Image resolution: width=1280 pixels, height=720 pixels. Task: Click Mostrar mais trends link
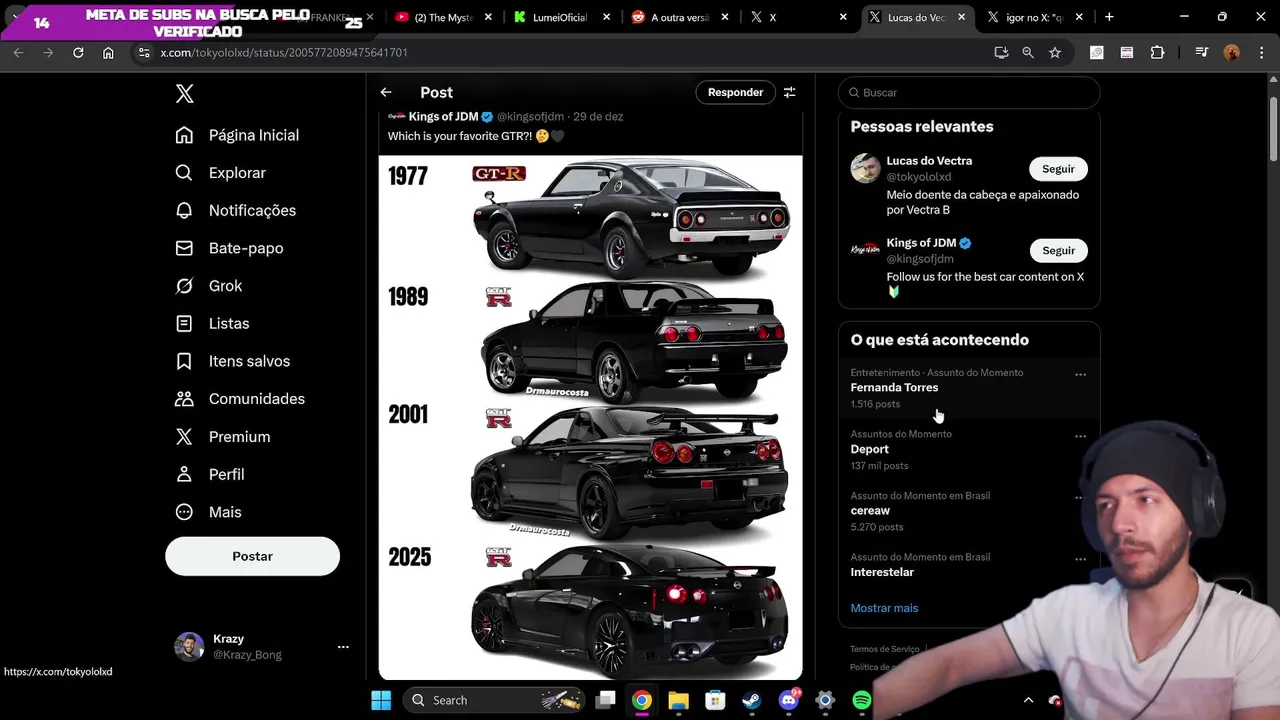[x=884, y=608]
